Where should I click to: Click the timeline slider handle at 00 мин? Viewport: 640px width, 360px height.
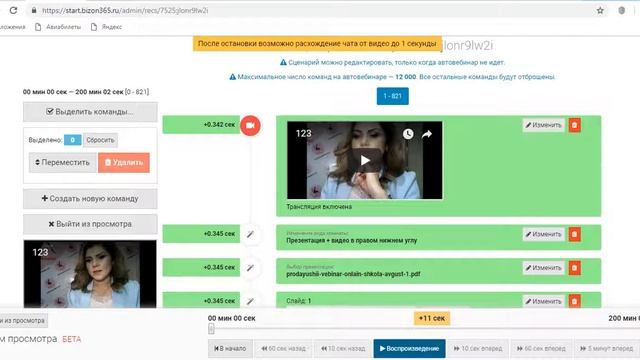coord(211,329)
